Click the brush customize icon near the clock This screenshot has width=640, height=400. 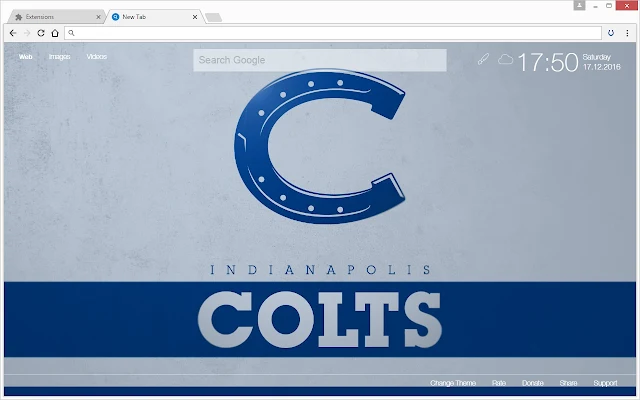point(483,59)
